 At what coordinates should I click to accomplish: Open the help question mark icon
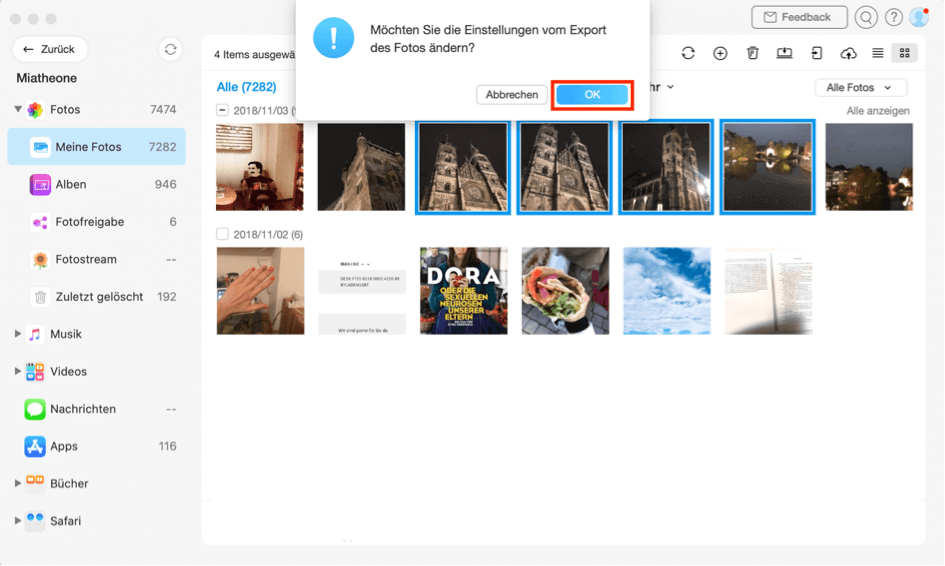pyautogui.click(x=893, y=18)
